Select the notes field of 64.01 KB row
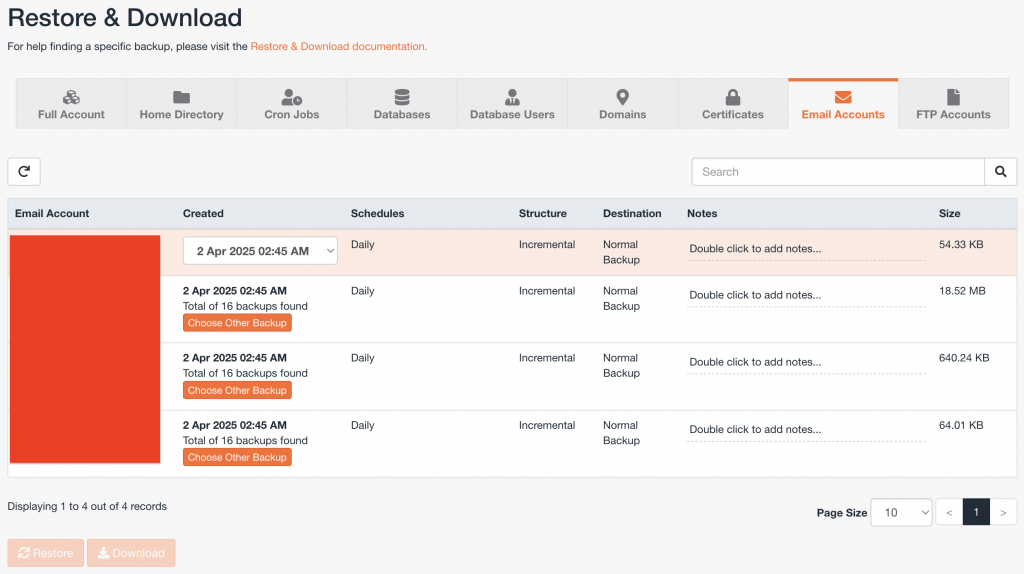Screen dimensions: 1024x574 pos(806,430)
